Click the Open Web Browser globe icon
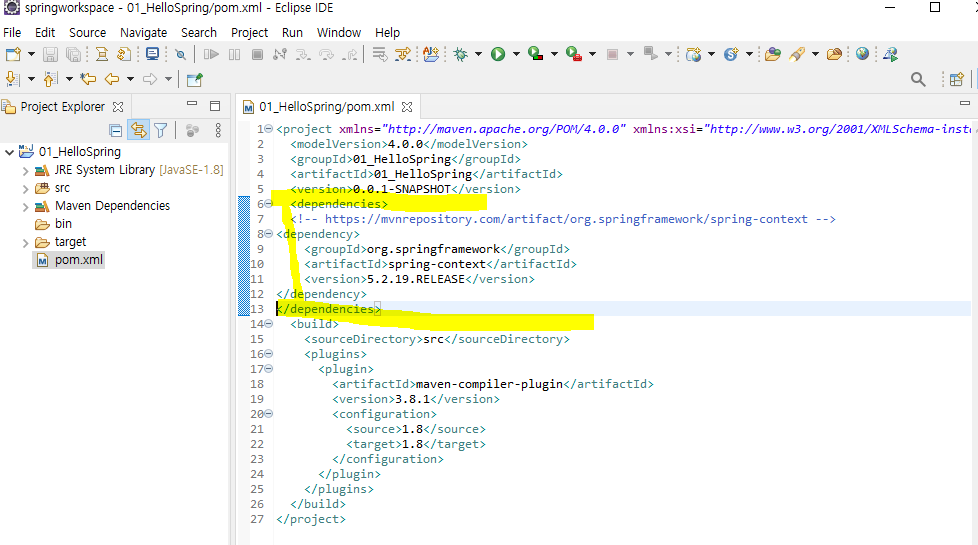The height and width of the screenshot is (545, 978). coord(863,54)
